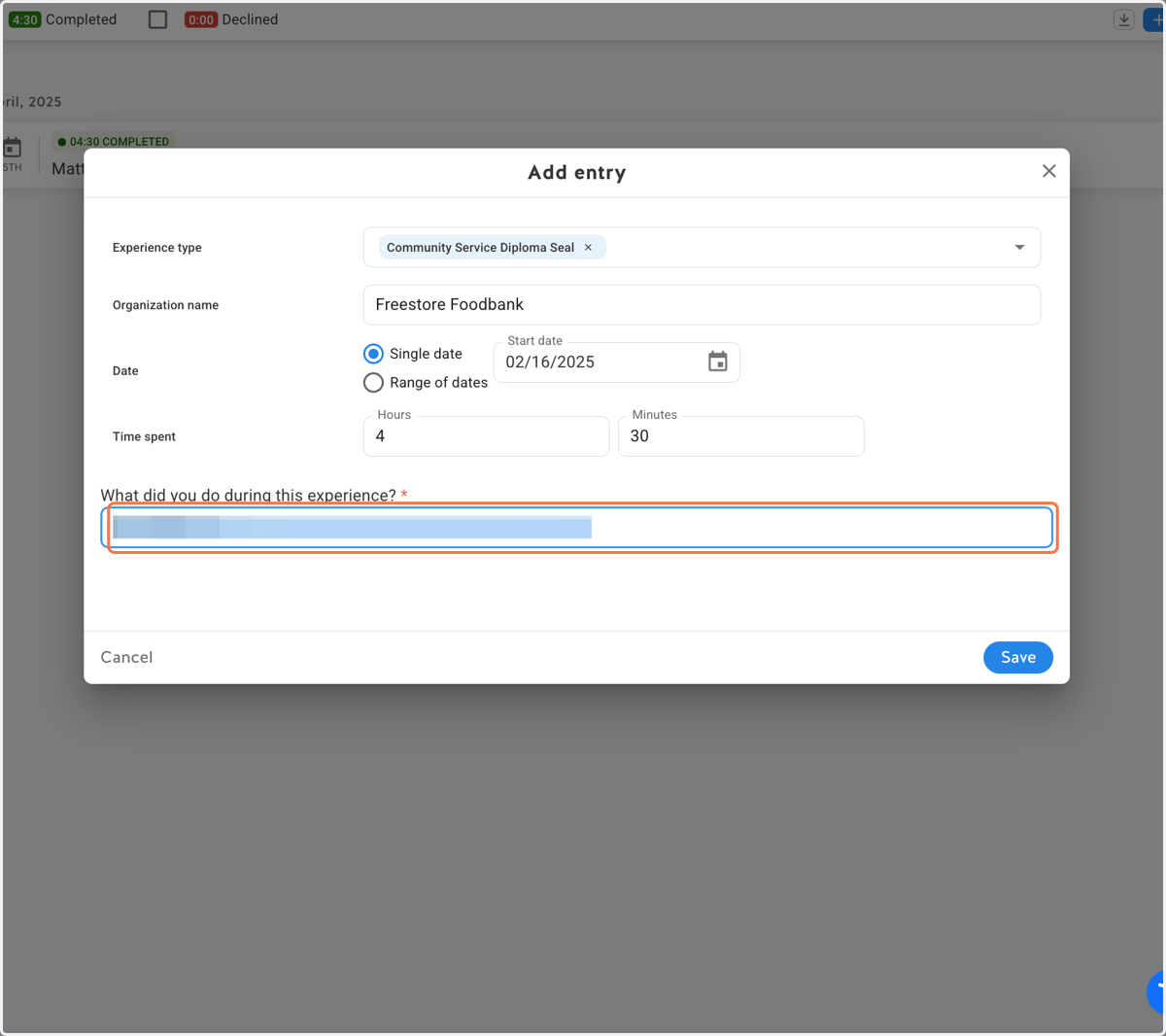Image resolution: width=1166 pixels, height=1036 pixels.
Task: Close the Add entry dialog
Action: (1048, 171)
